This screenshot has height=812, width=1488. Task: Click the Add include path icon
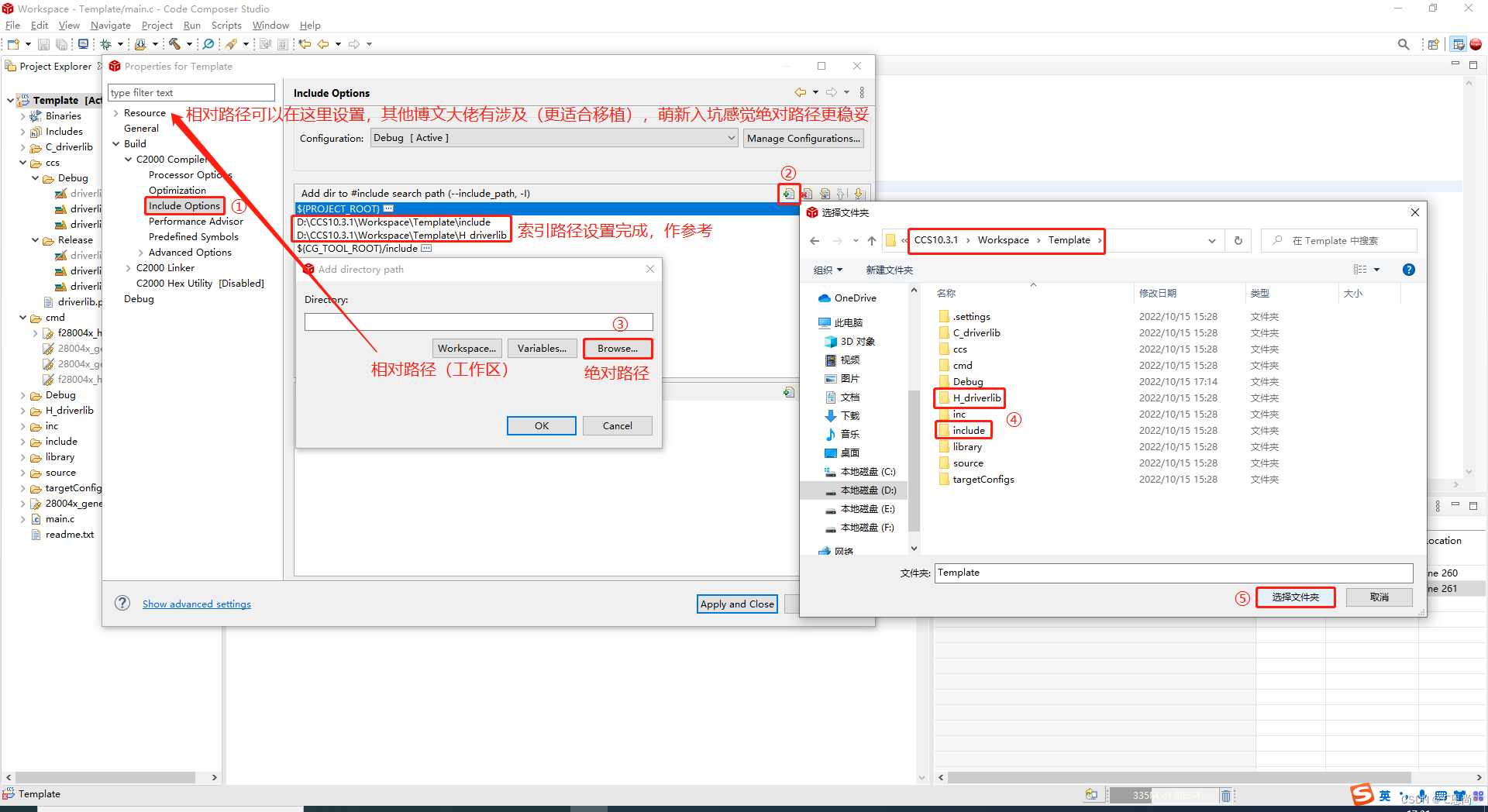[x=788, y=194]
